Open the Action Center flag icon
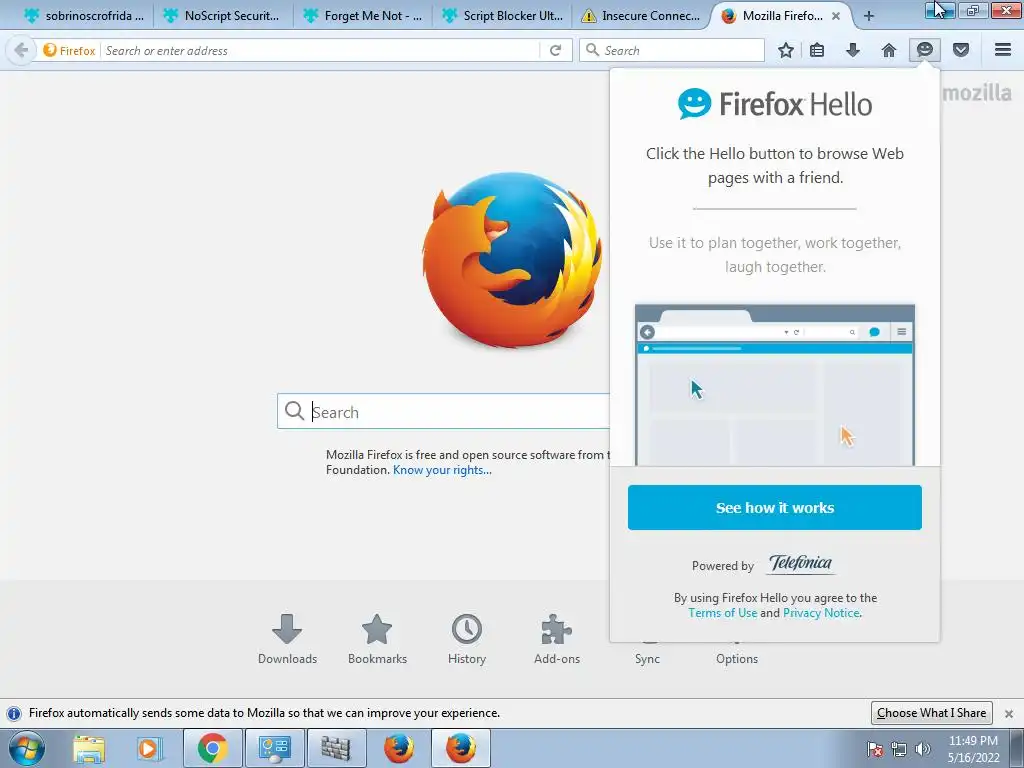This screenshot has height=768, width=1024. 875,749
